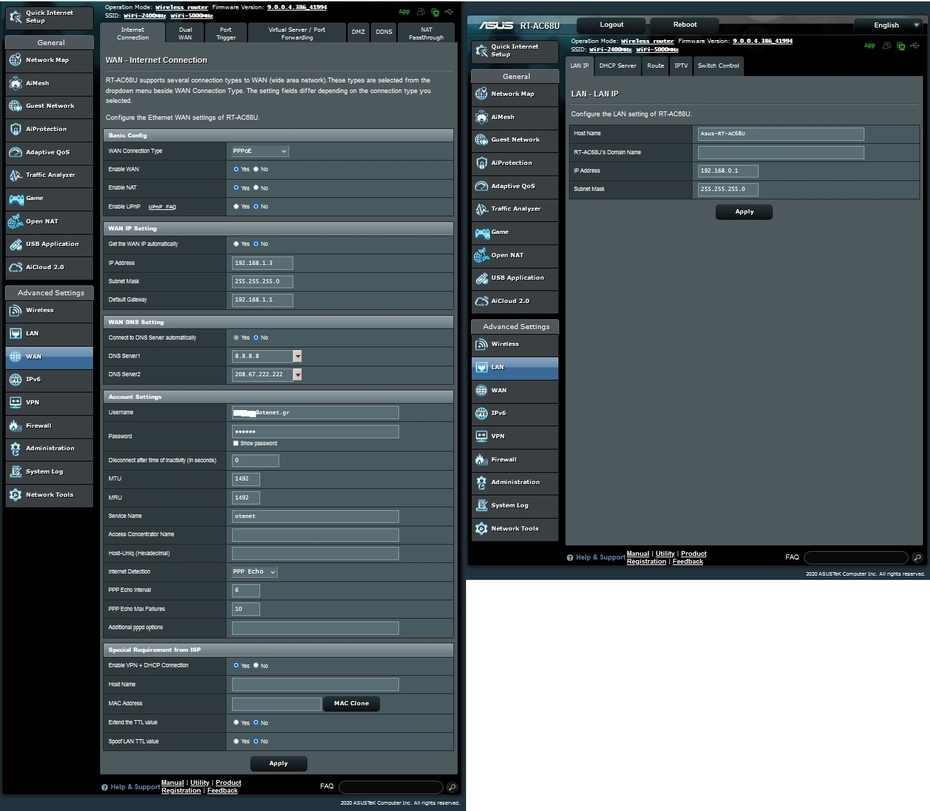This screenshot has height=811, width=930.
Task: Click AiMesh icon in WAN window sidebar
Action: tap(15, 83)
